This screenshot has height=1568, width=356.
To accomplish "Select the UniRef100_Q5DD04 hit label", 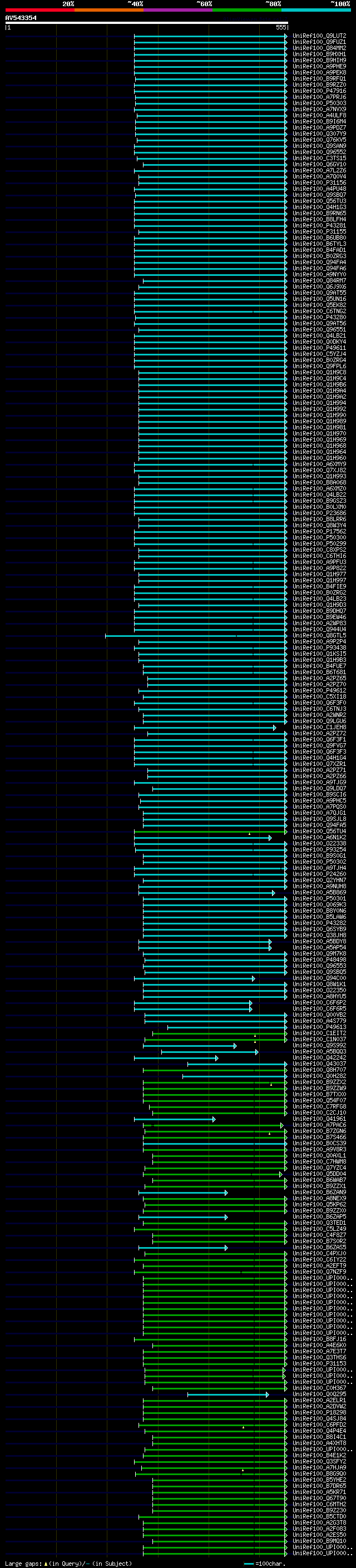I will pos(319,1174).
